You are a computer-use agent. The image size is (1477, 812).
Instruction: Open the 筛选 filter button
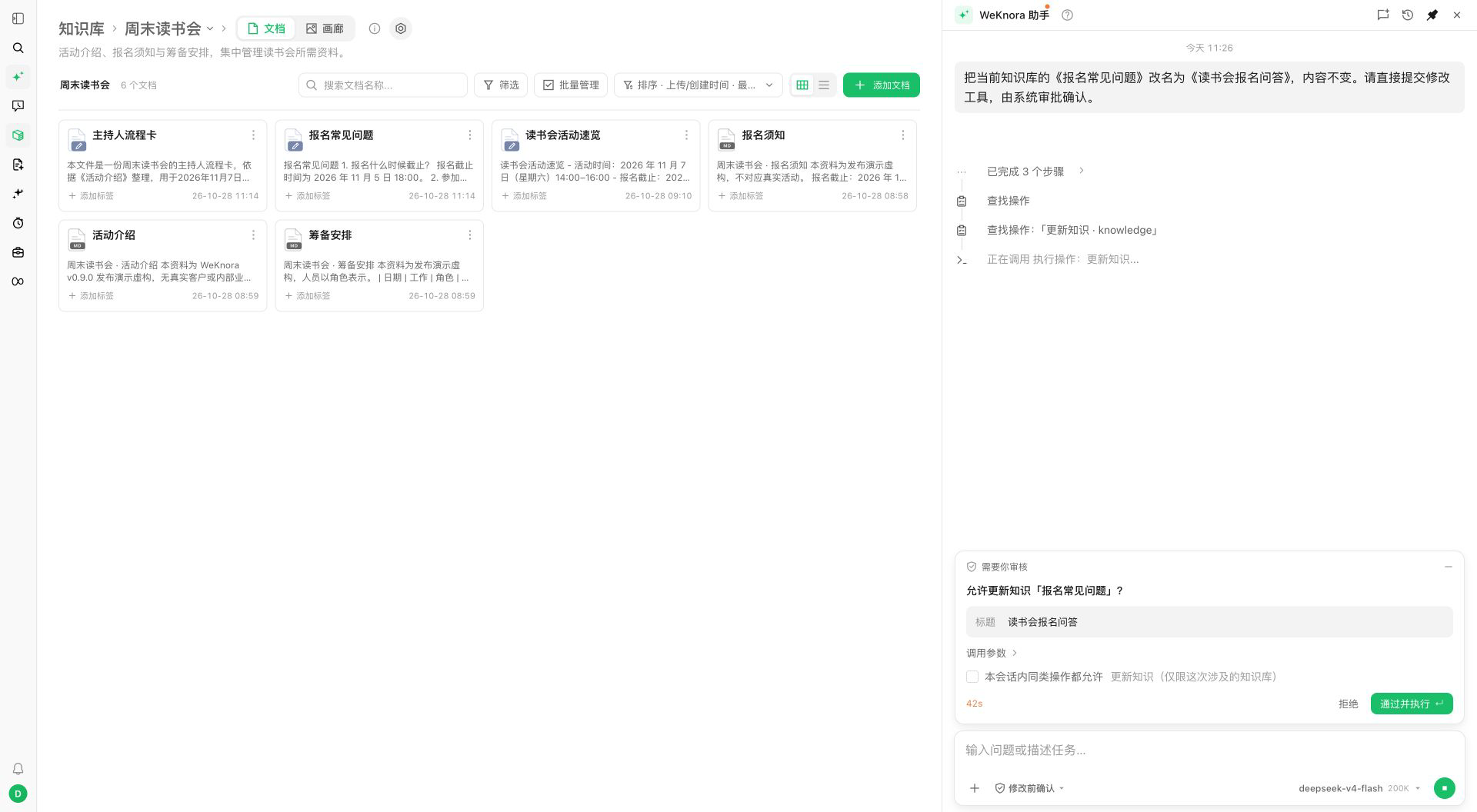tap(501, 85)
